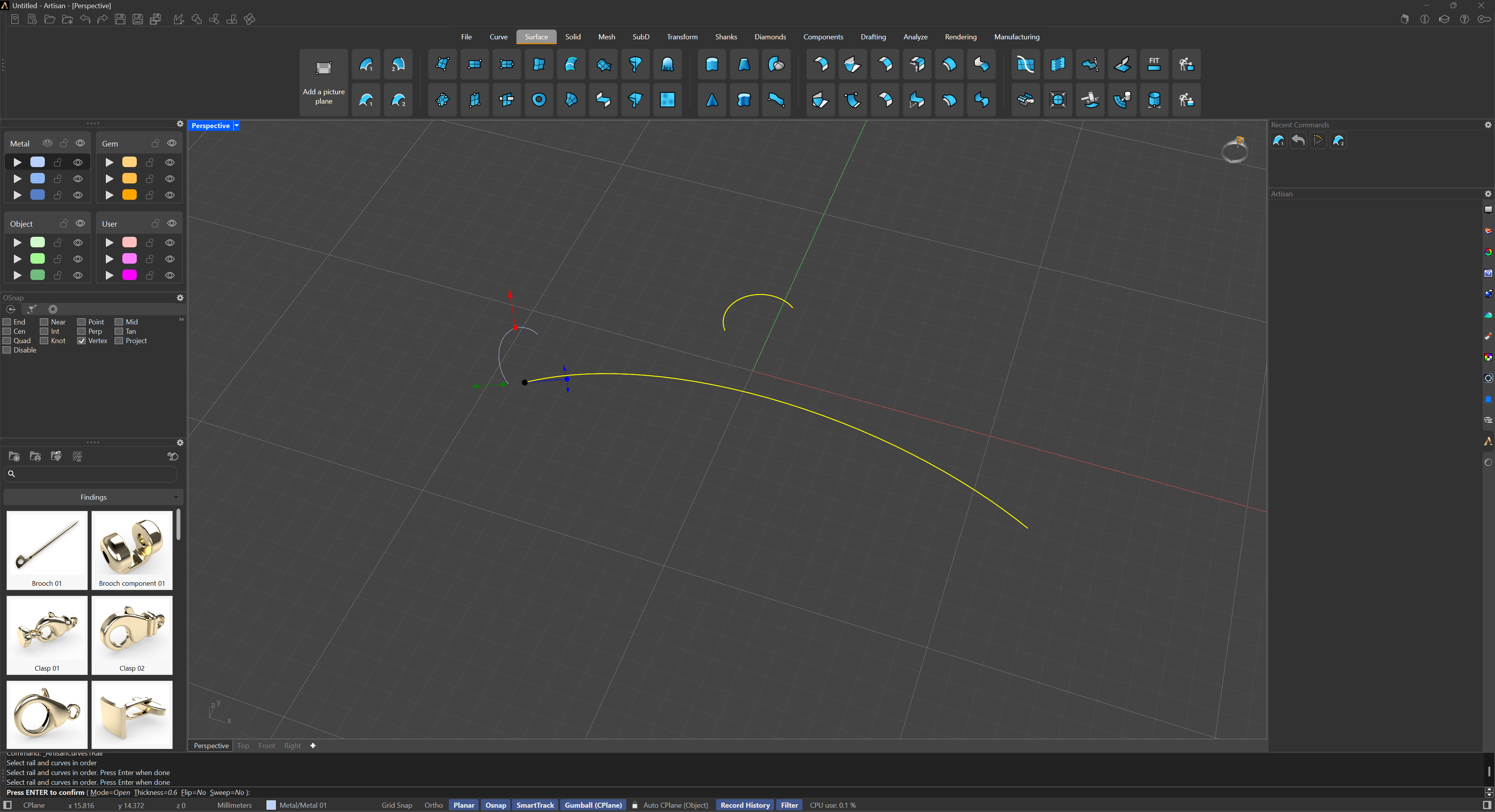Select the Clasp 02 finding thumbnail
Screen dimensions: 1495x812
click(x=132, y=635)
